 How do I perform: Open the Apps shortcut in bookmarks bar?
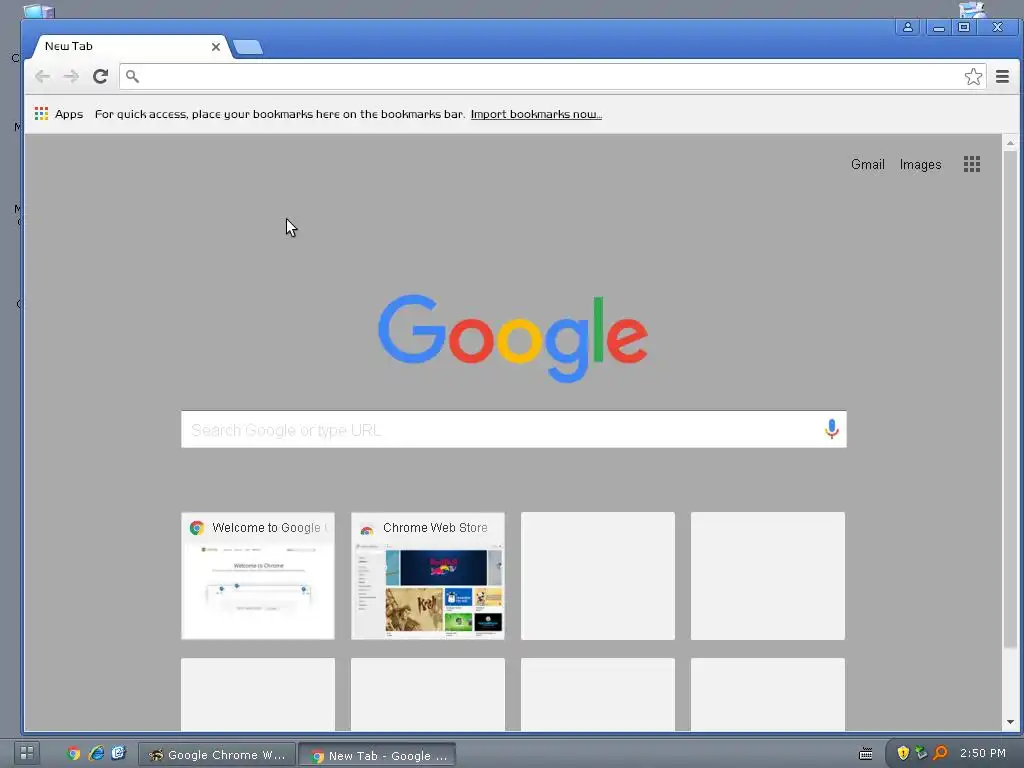pyautogui.click(x=59, y=114)
